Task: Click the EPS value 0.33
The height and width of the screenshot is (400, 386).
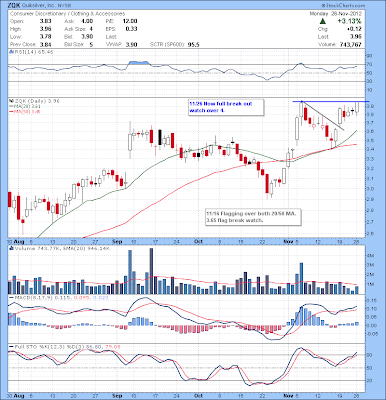Action: click(x=131, y=29)
